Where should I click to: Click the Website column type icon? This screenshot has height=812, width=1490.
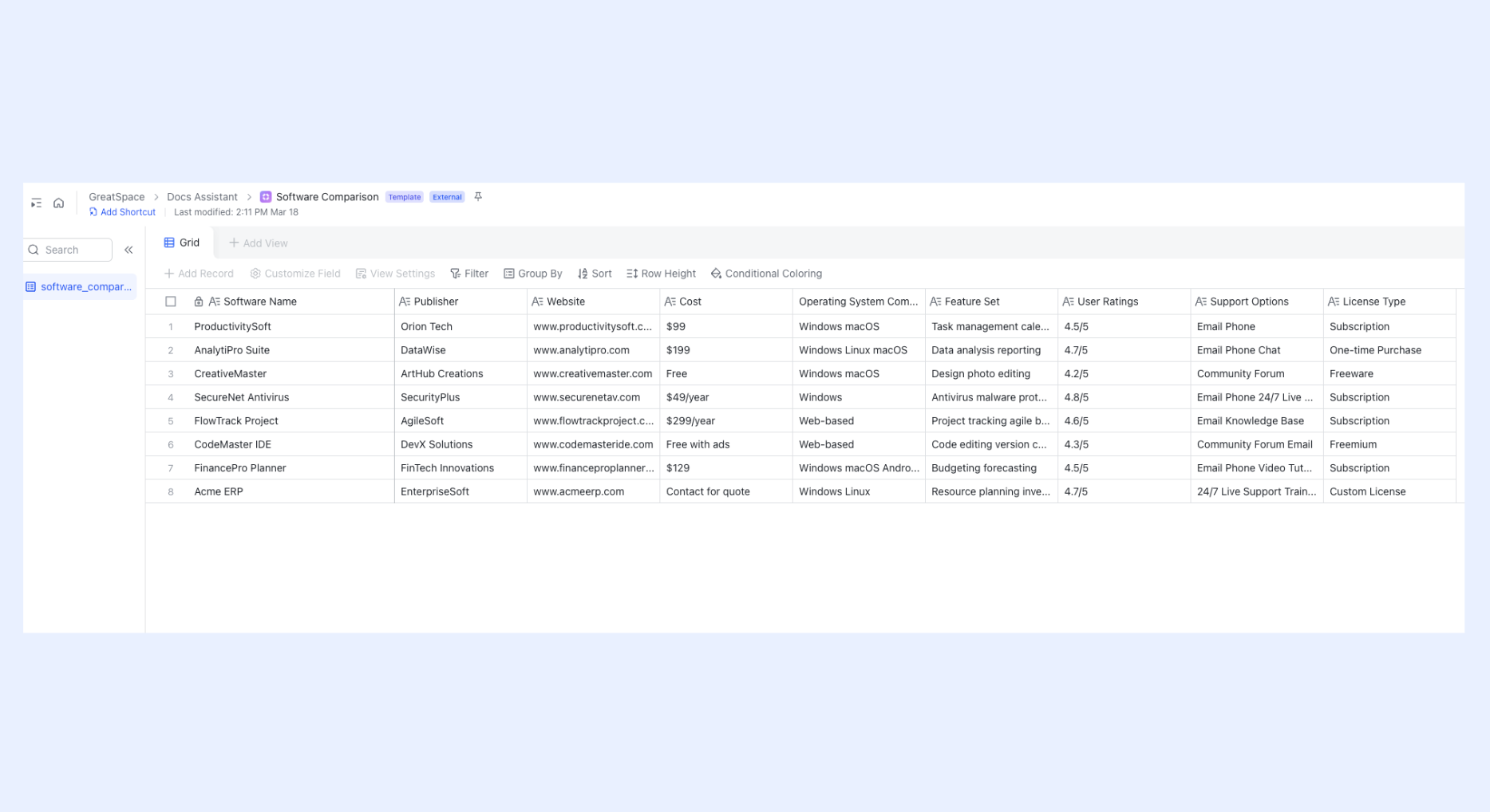pyautogui.click(x=537, y=302)
